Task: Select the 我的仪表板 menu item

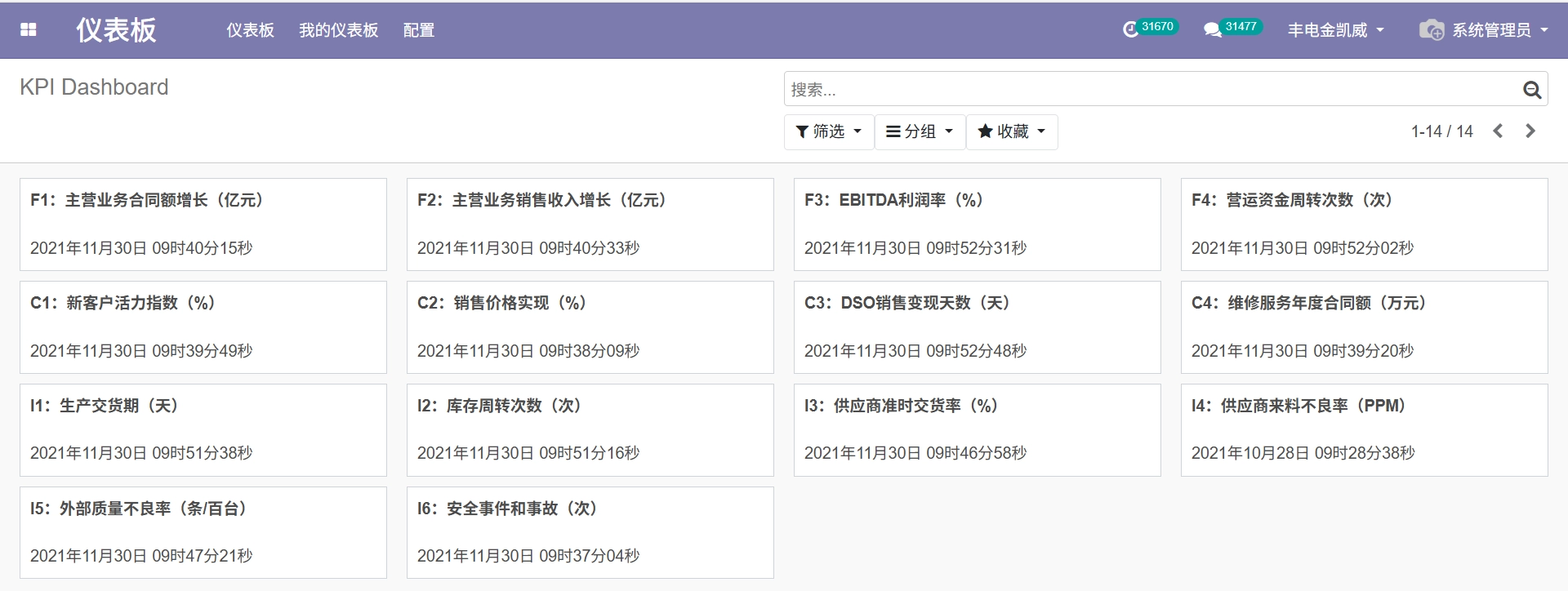Action: pyautogui.click(x=338, y=30)
